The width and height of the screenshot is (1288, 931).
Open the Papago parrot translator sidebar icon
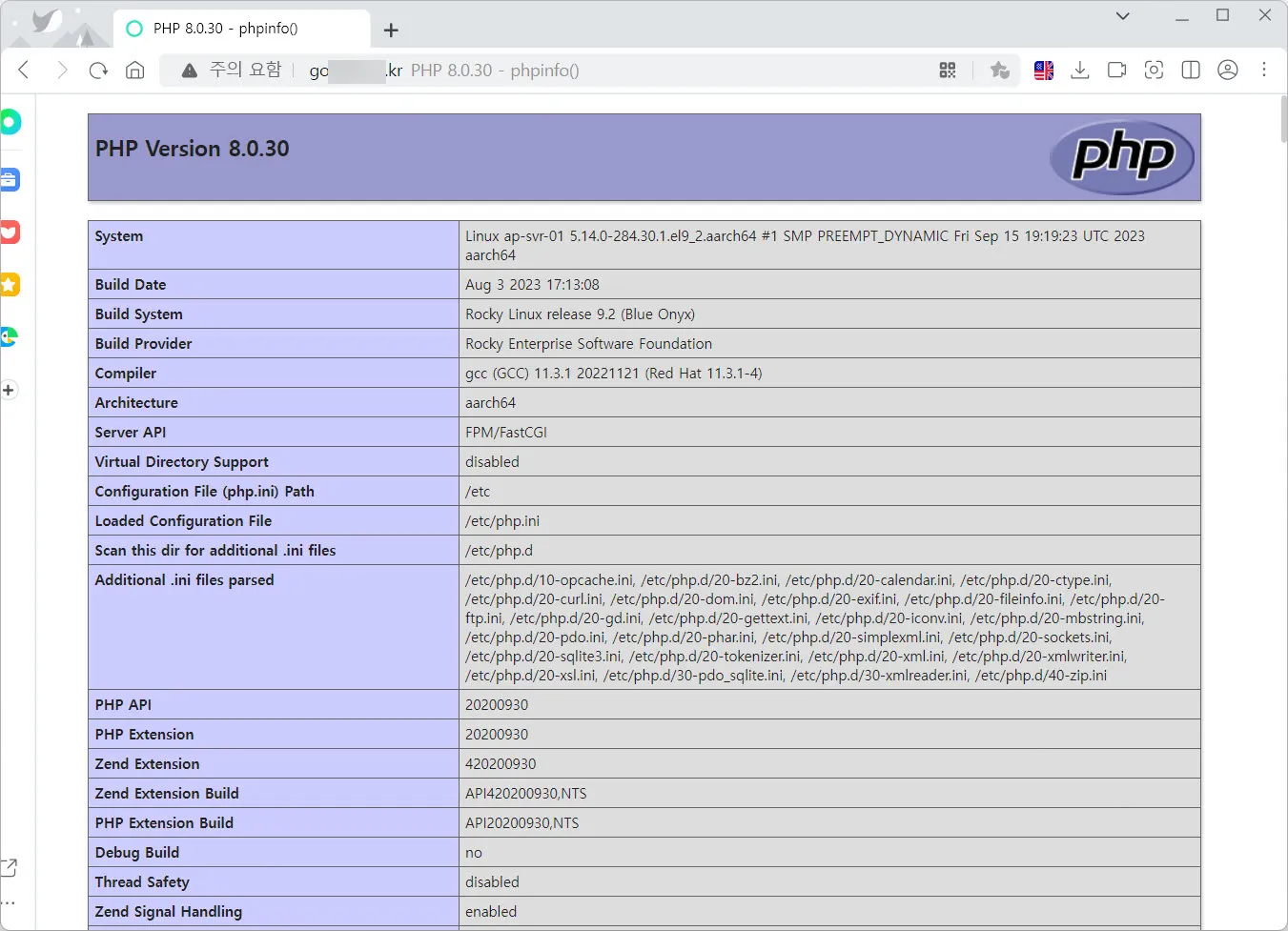10,337
